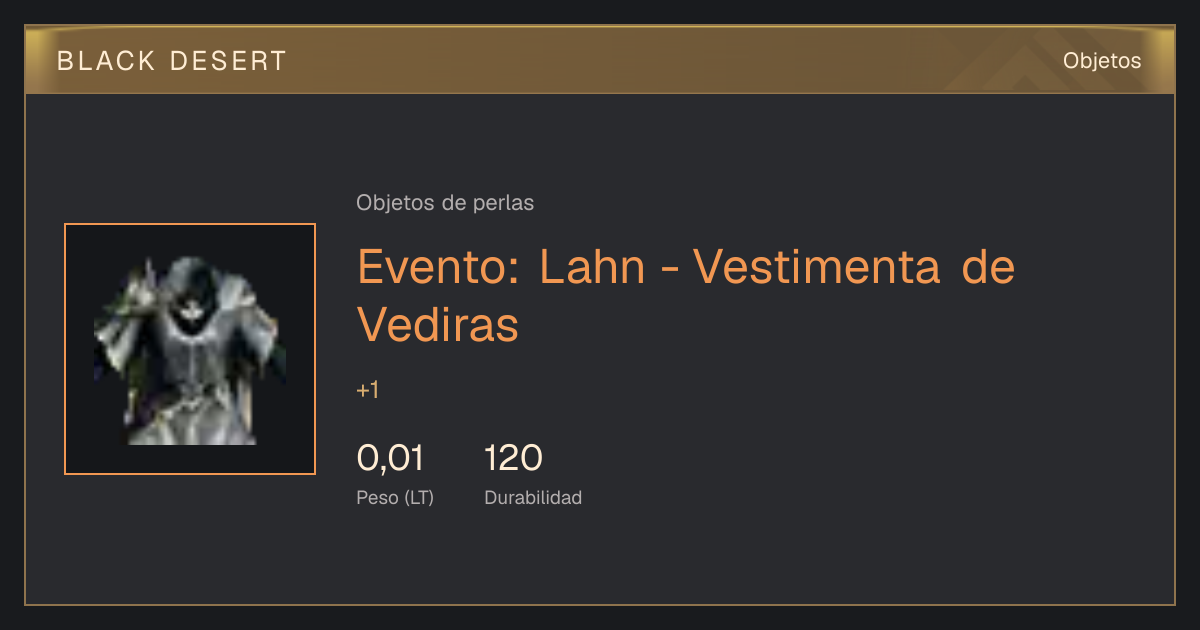
Task: Open the Objetos link in header
Action: click(x=1102, y=61)
